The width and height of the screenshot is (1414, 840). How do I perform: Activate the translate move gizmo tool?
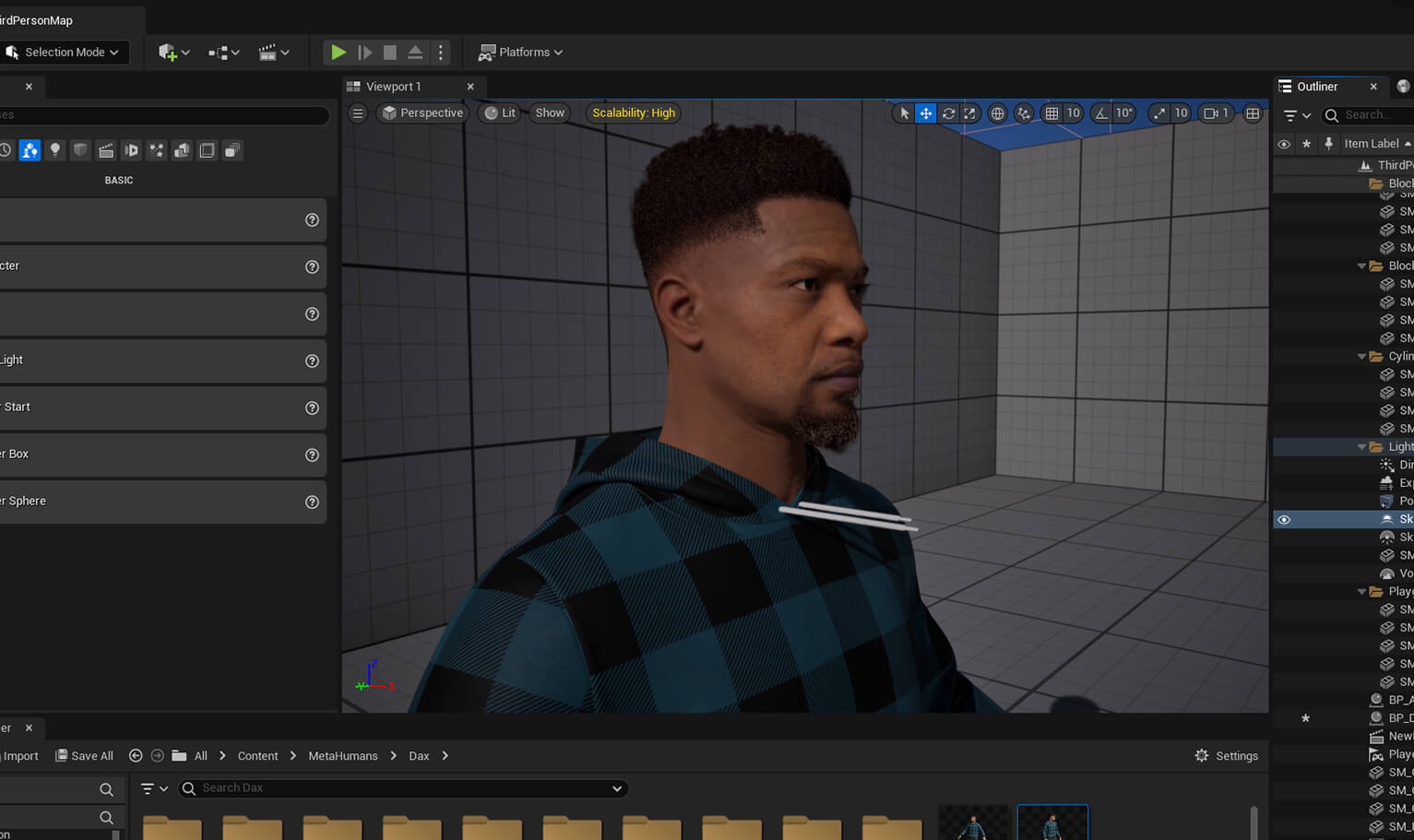[926, 113]
